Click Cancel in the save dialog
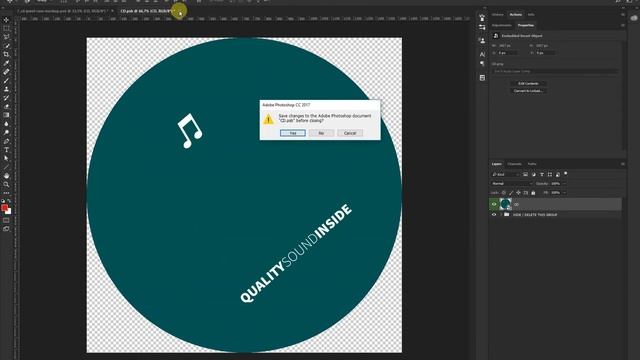This screenshot has width=640, height=360. tap(350, 133)
